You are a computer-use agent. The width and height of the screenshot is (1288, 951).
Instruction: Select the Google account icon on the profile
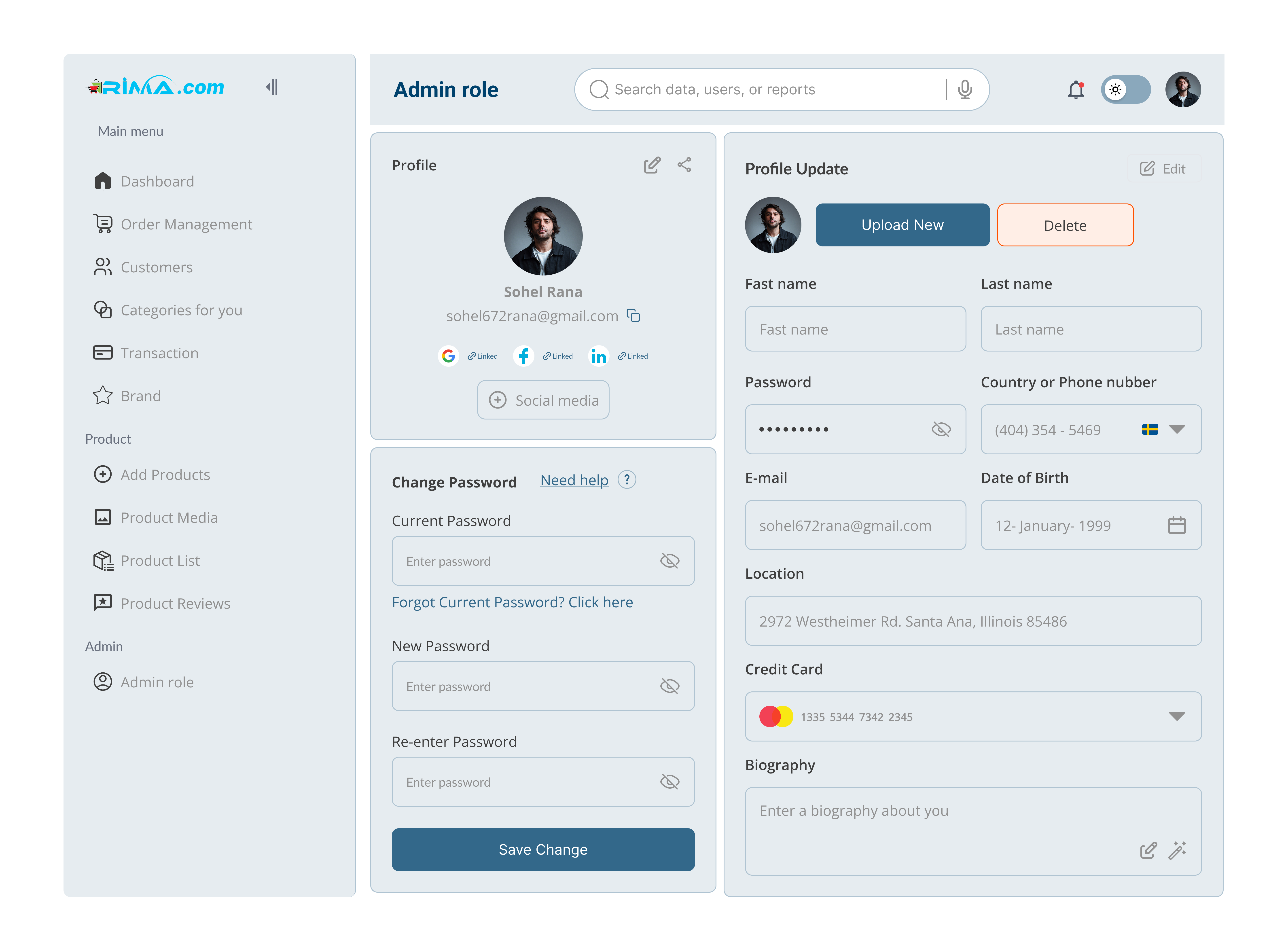pos(448,356)
